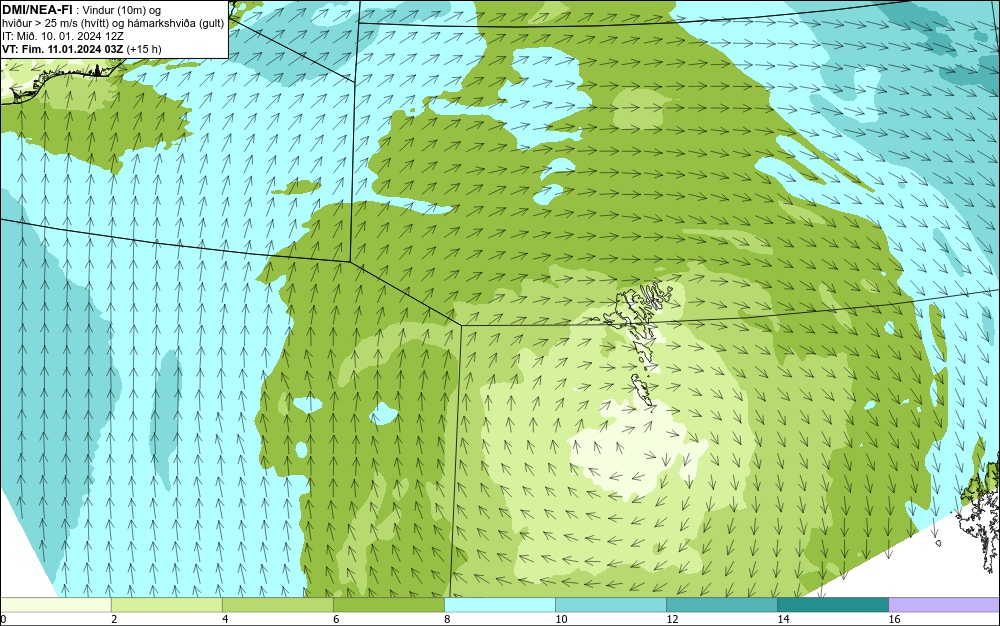Pick the 10–12 light teal legend swatch
1000x626 pixels.
pyautogui.click(x=610, y=605)
